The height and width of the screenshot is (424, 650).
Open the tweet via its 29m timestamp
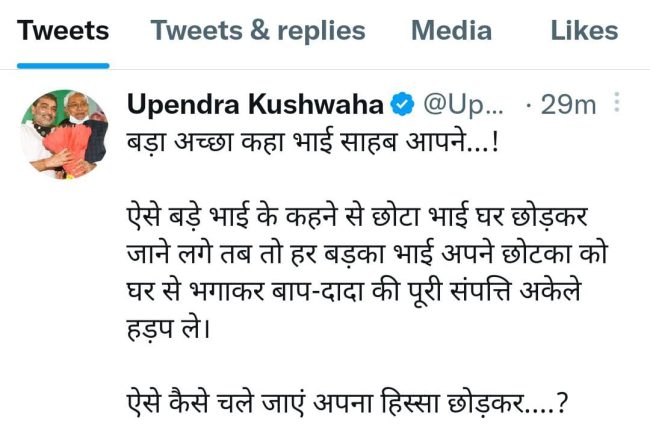click(568, 105)
